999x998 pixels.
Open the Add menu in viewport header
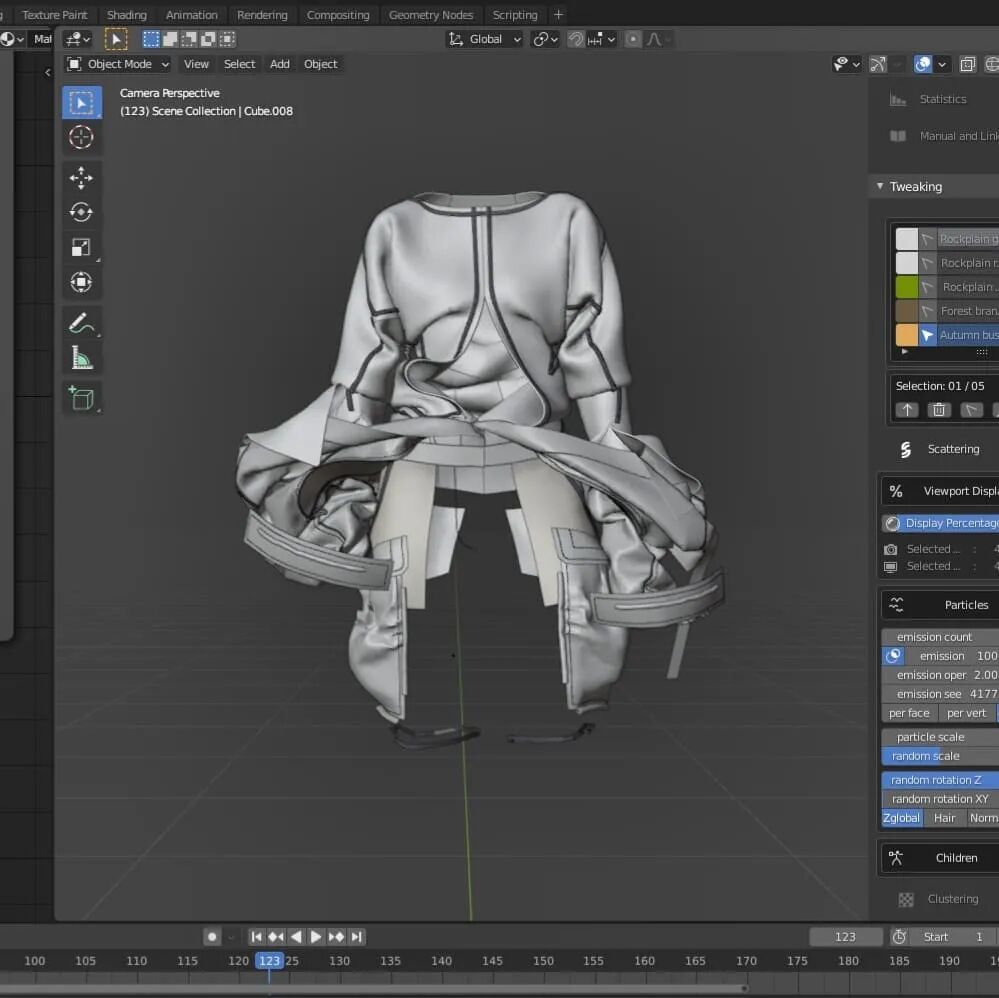[280, 64]
